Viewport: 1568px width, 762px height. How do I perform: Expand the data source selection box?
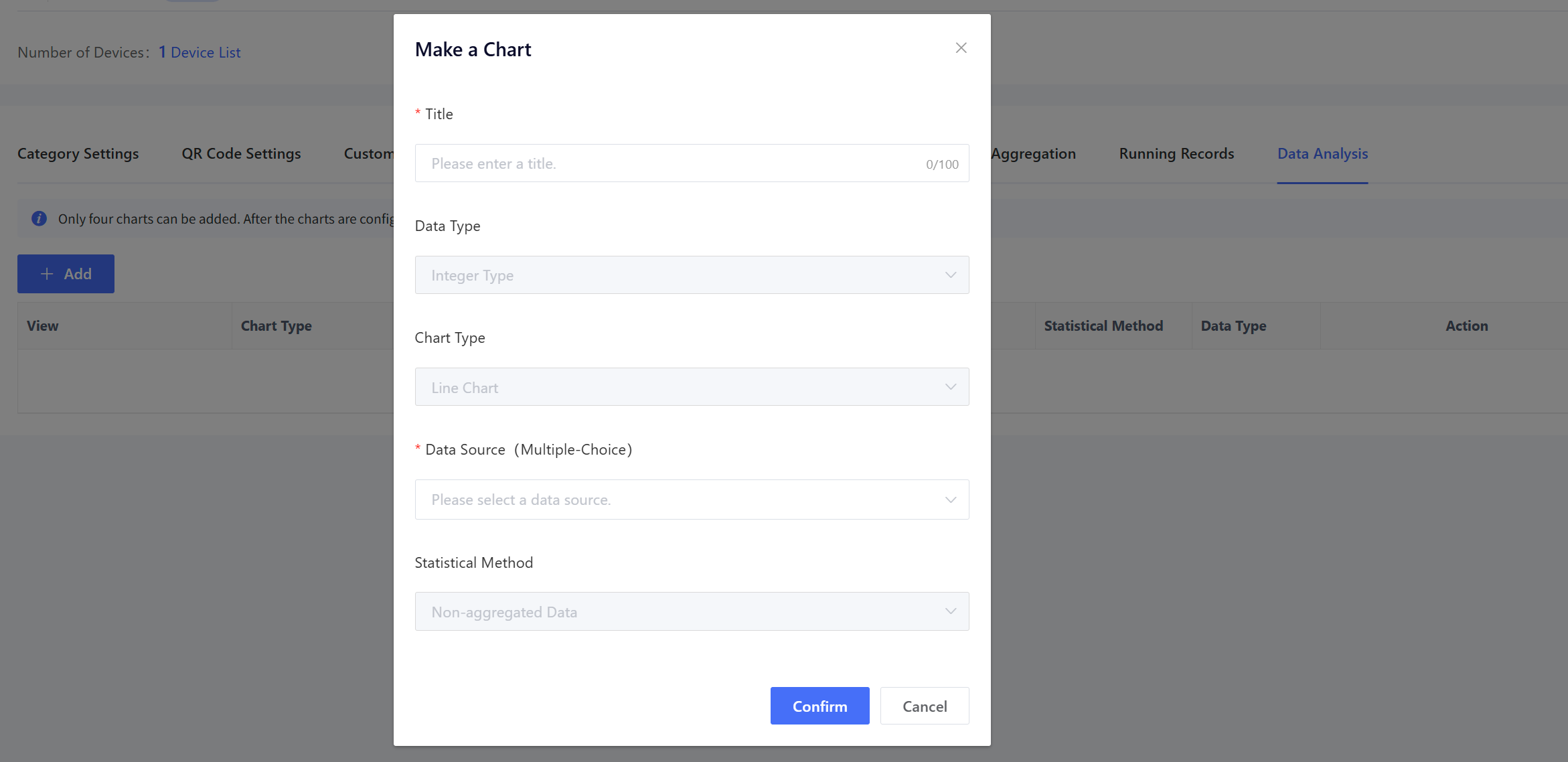670,500
